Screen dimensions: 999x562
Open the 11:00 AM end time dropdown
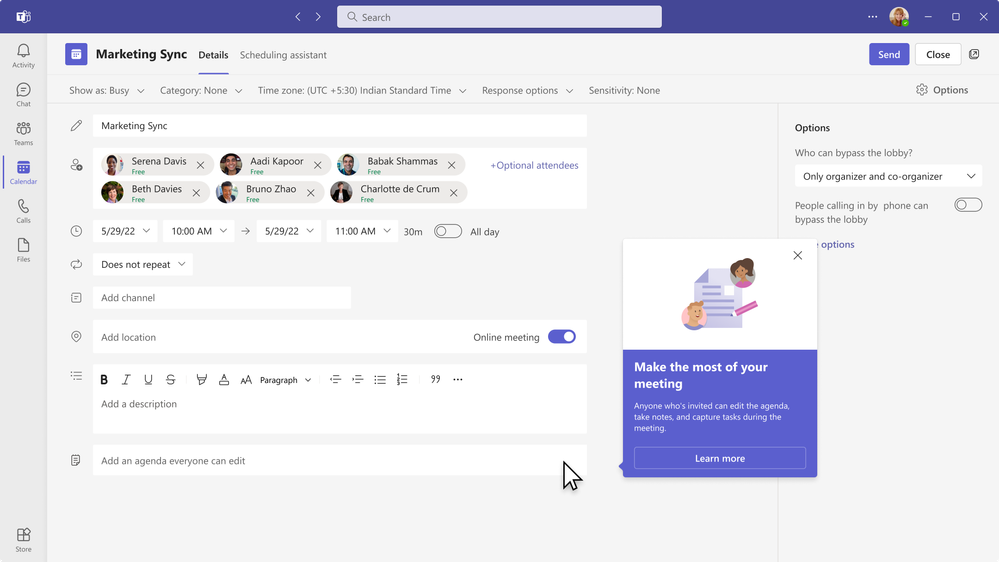coord(362,231)
